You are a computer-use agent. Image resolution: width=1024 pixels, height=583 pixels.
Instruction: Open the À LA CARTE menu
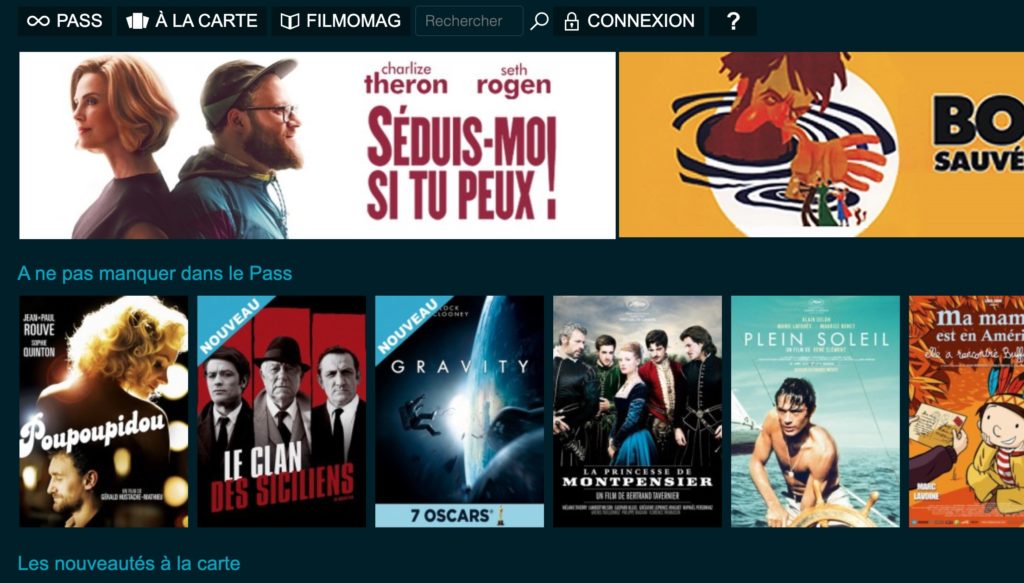click(191, 21)
